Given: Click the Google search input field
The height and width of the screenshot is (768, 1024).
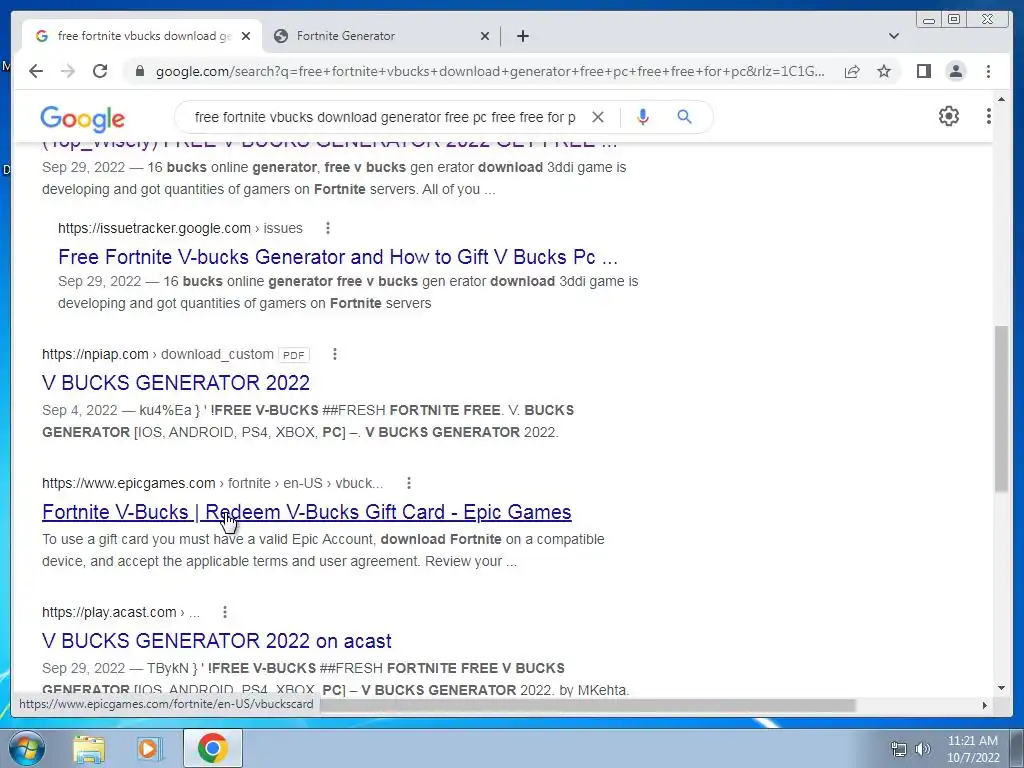Looking at the screenshot, I should [385, 117].
